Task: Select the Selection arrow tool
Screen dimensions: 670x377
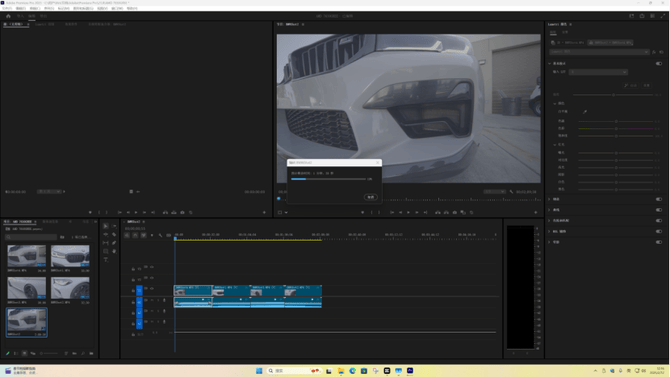Action: 106,226
